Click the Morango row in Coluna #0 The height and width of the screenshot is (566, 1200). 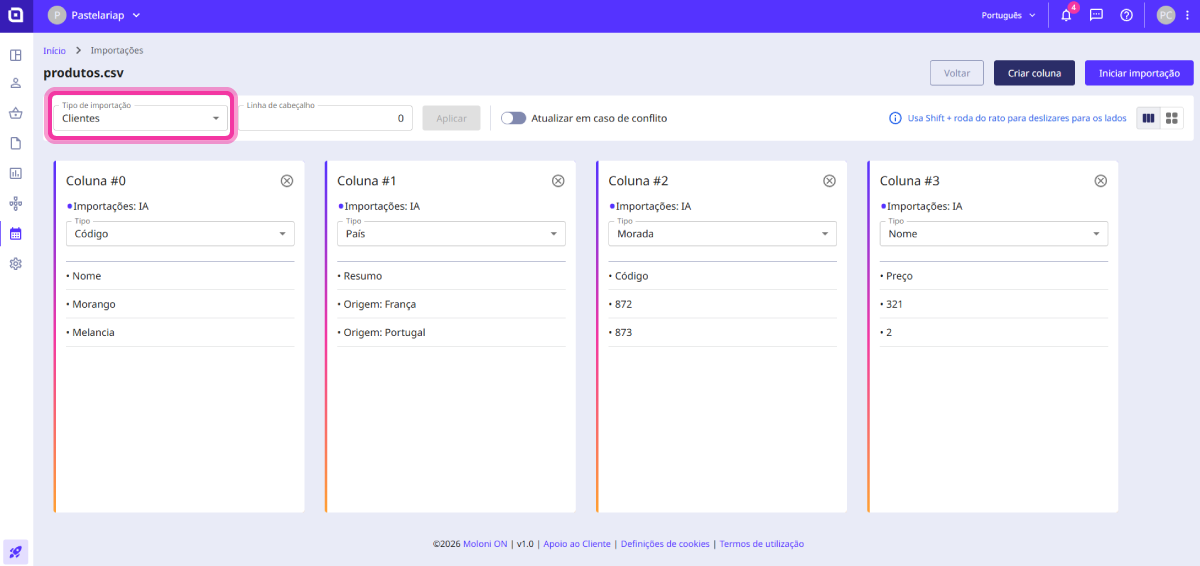tap(180, 304)
